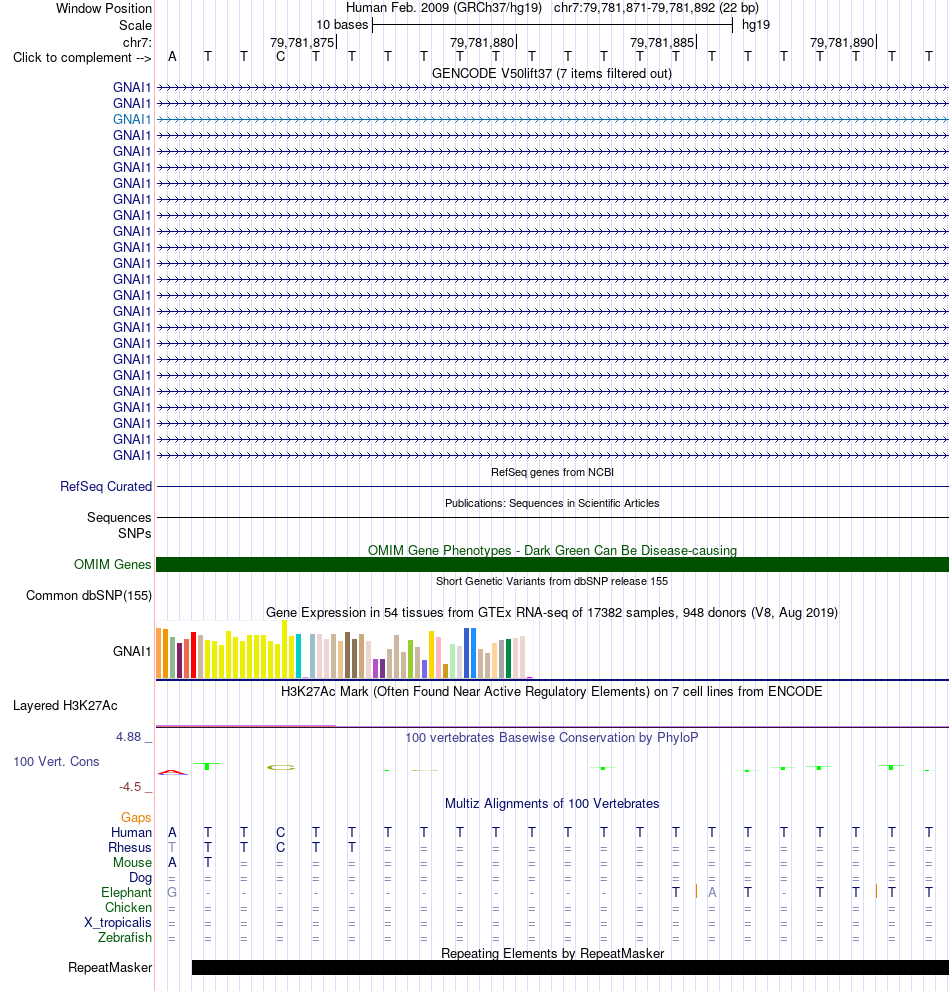The image size is (950, 991).
Task: Click position marker 79,781,890
Action: pos(843,42)
